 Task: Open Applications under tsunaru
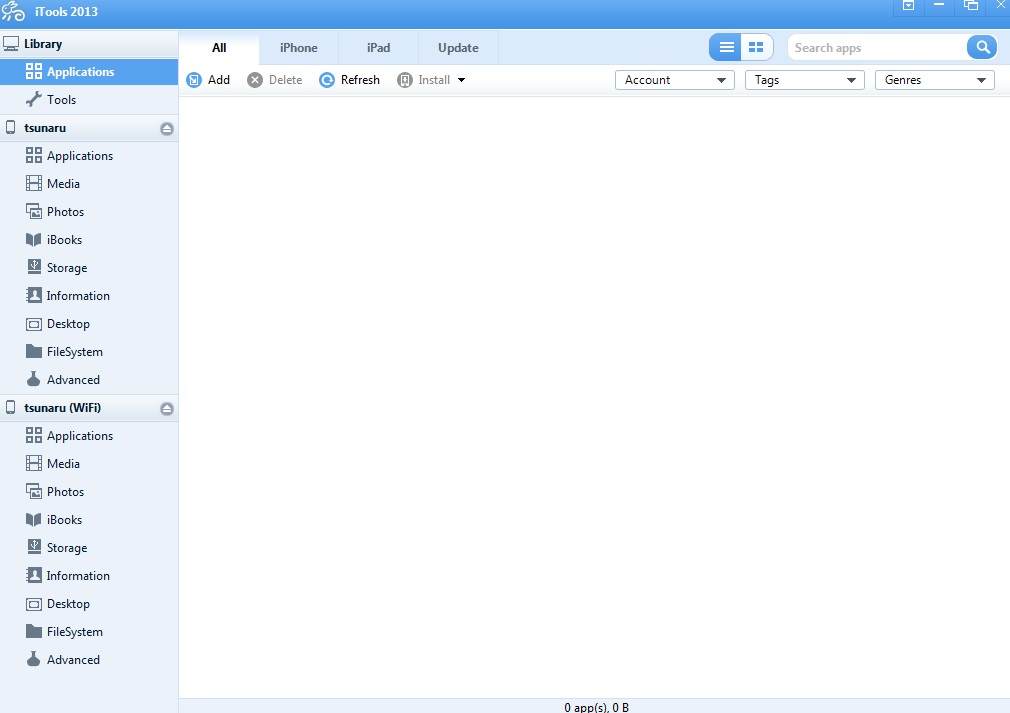[x=89, y=156]
